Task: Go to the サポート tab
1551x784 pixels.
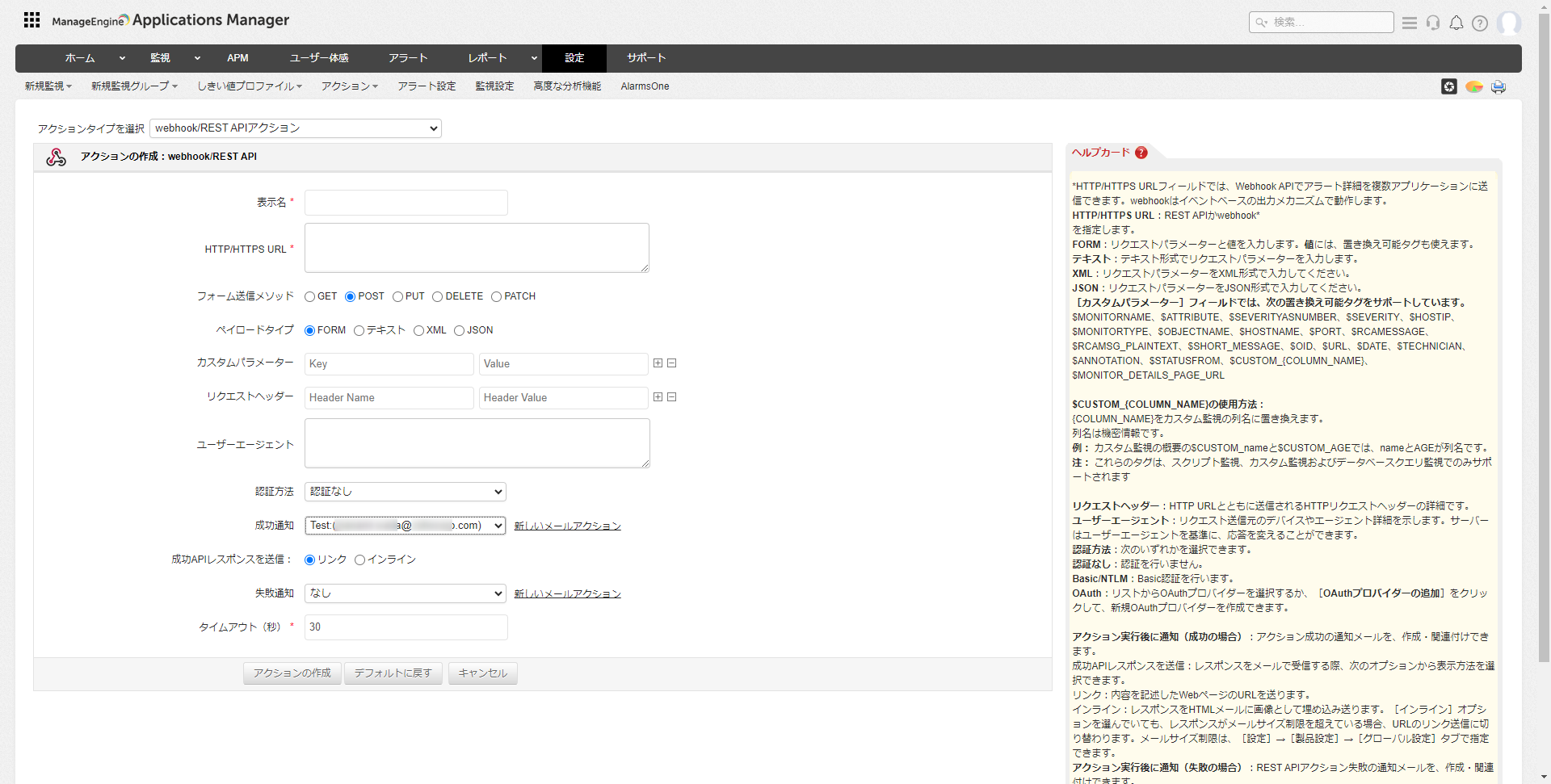Action: point(646,58)
